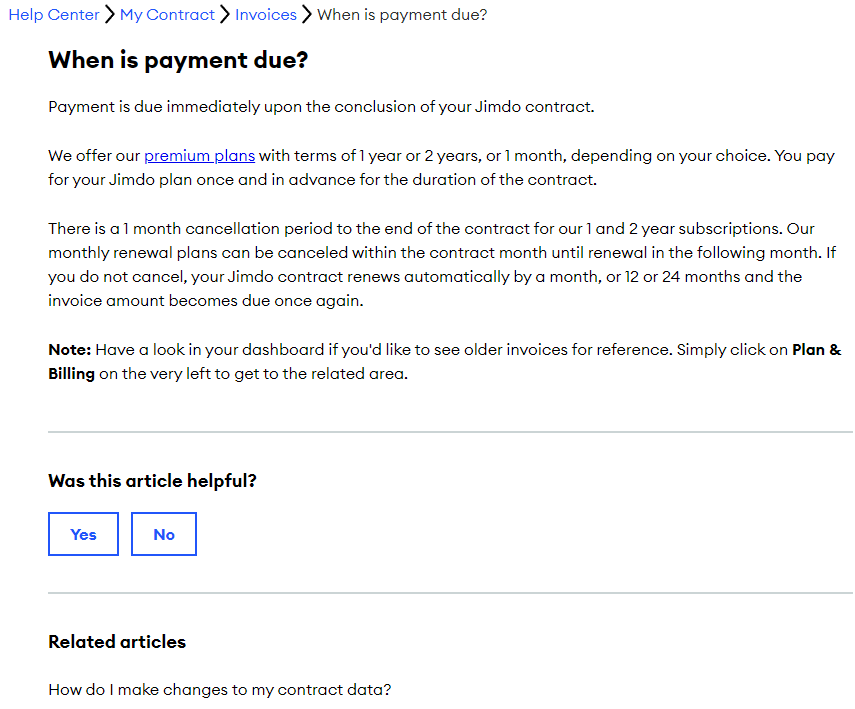
Task: Click the chevron after Help Center
Action: (x=110, y=15)
